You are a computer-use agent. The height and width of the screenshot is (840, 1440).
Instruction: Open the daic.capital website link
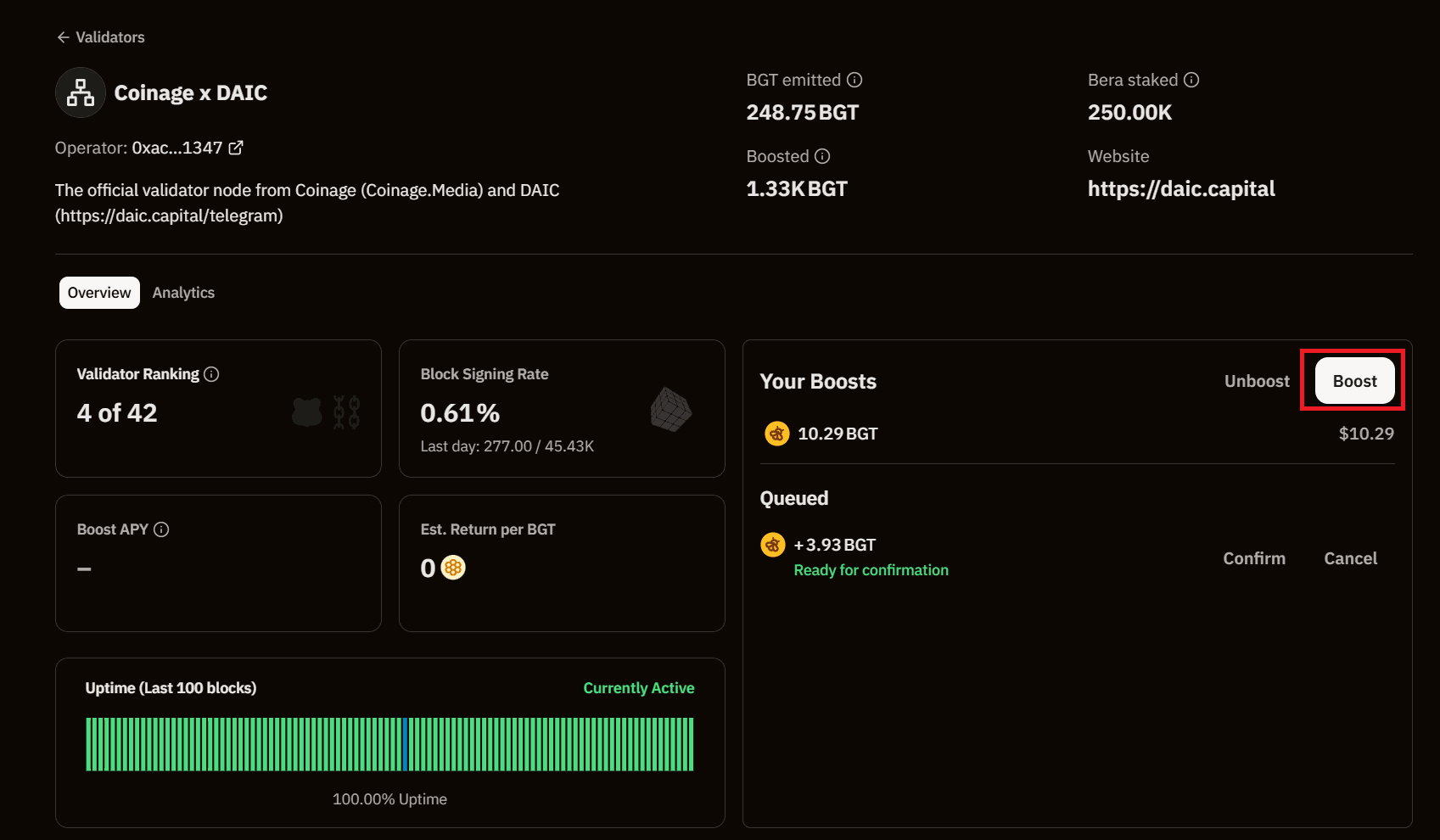click(x=1180, y=188)
